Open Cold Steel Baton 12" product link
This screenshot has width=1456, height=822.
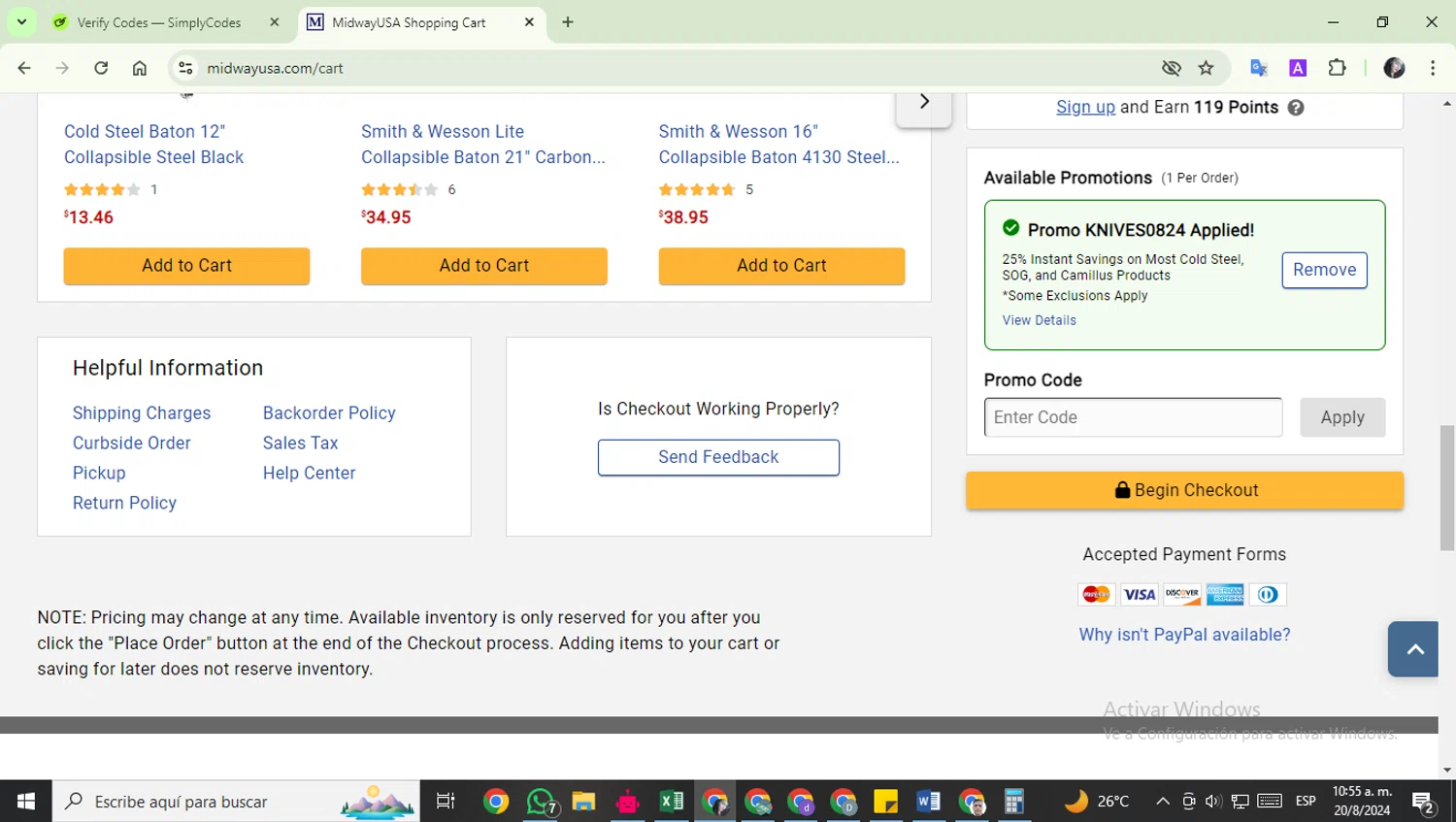[x=153, y=144]
